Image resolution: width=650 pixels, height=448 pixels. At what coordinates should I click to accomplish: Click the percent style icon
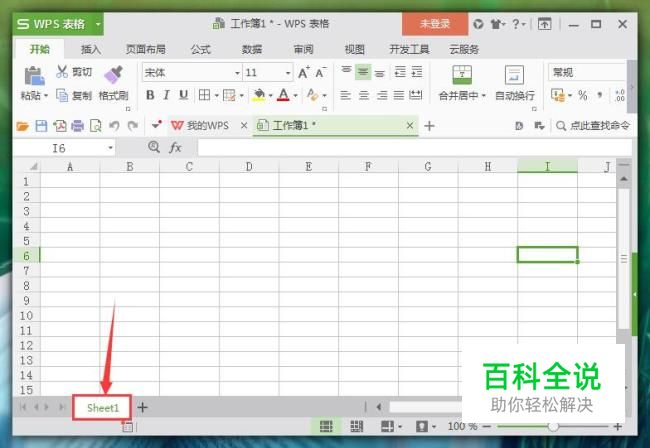click(582, 96)
